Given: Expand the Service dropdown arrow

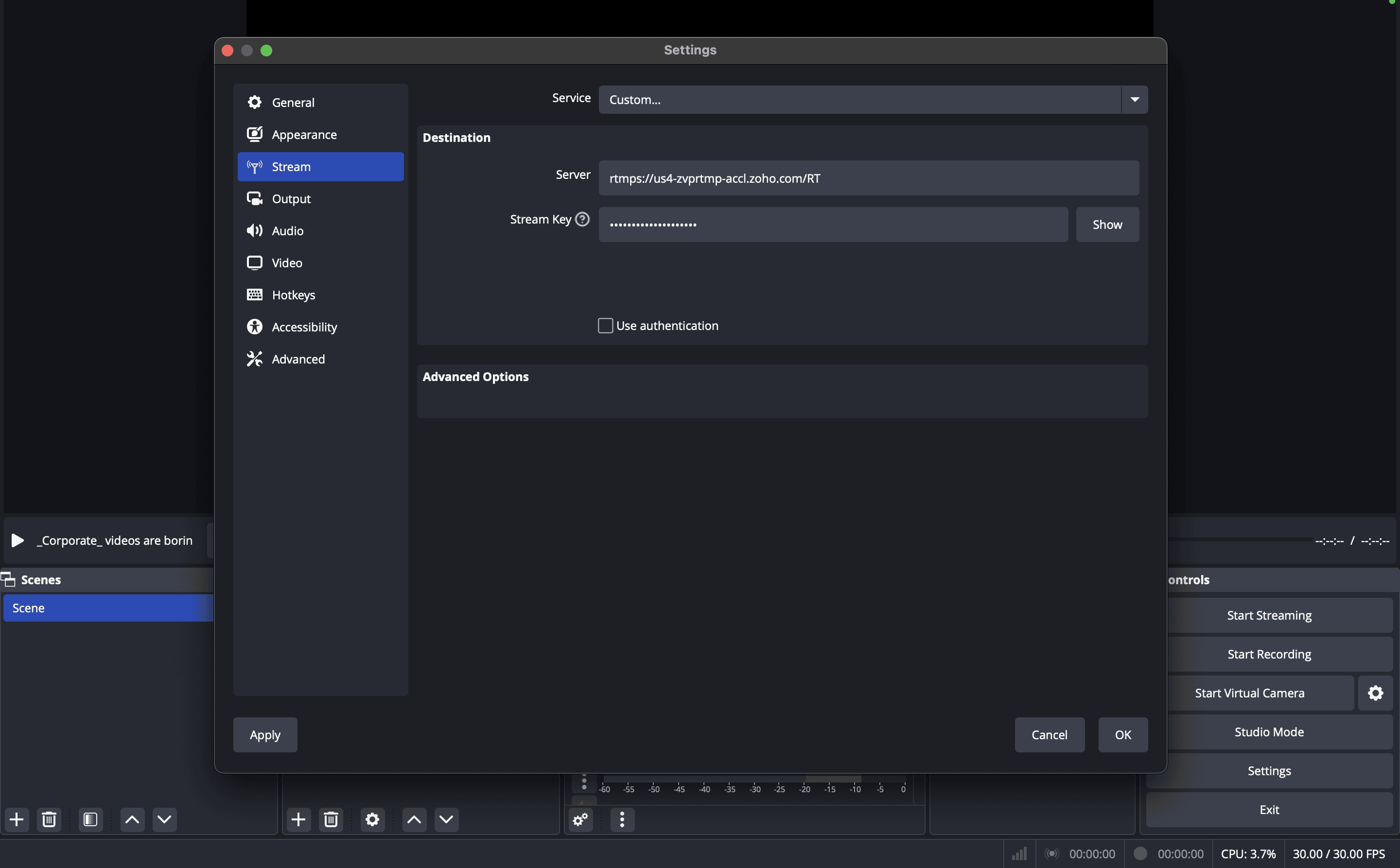Looking at the screenshot, I should coord(1134,99).
